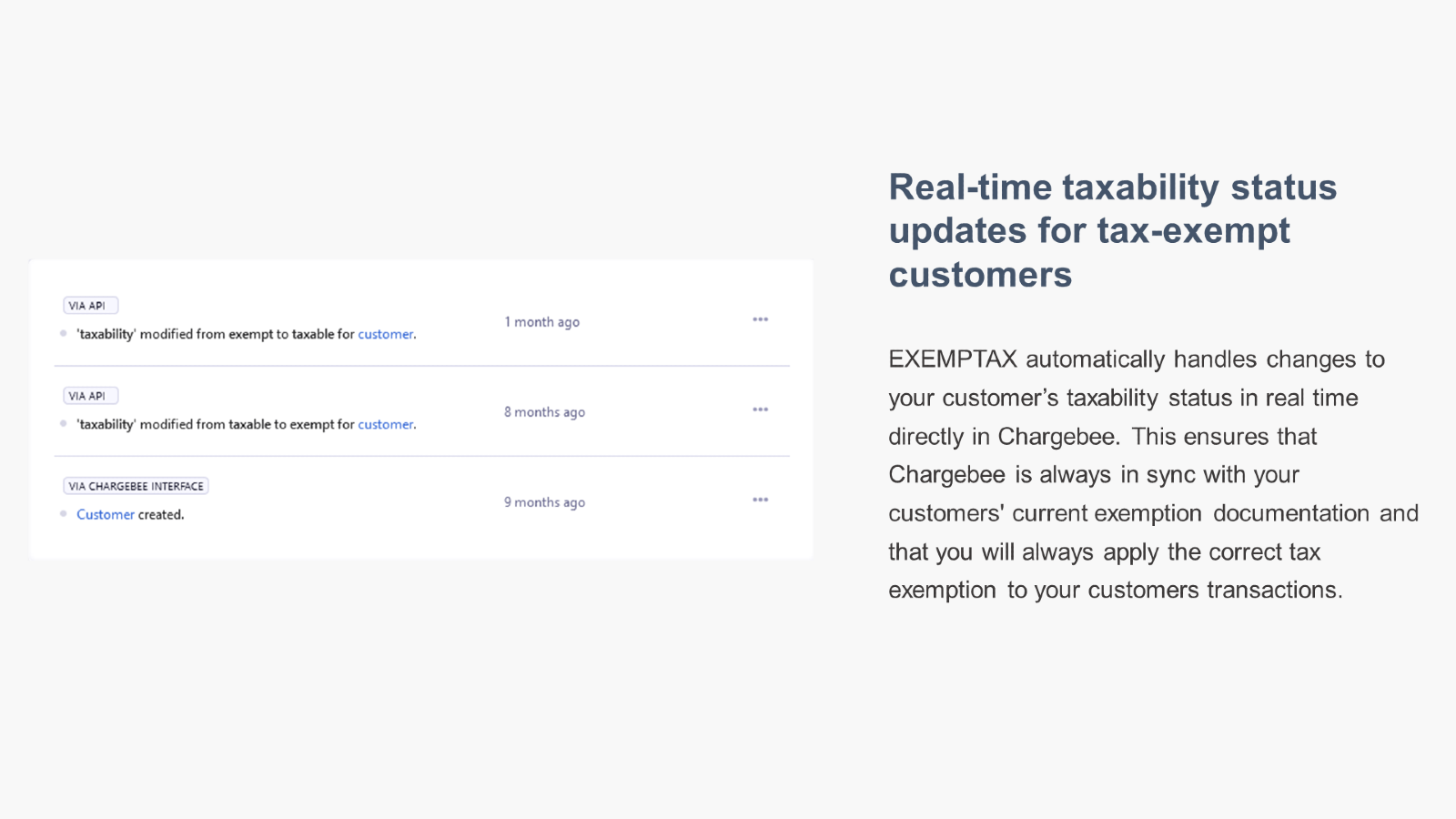This screenshot has width=1456, height=819.
Task: Open more options for the 8 months ago event
Action: pyautogui.click(x=761, y=409)
